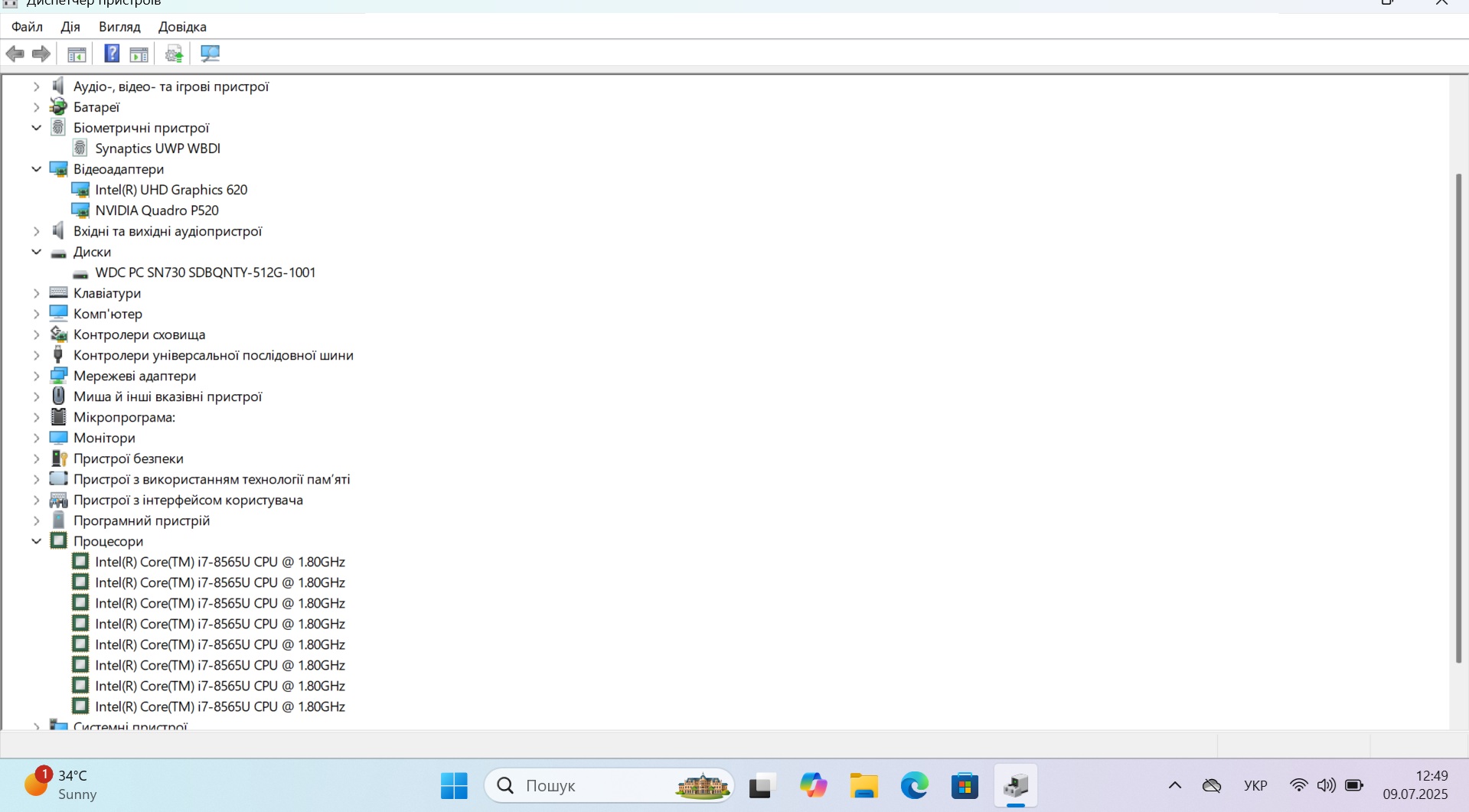Screen dimensions: 1469x812
Task: Click the WDC SN730 disk drive icon
Action: point(80,273)
